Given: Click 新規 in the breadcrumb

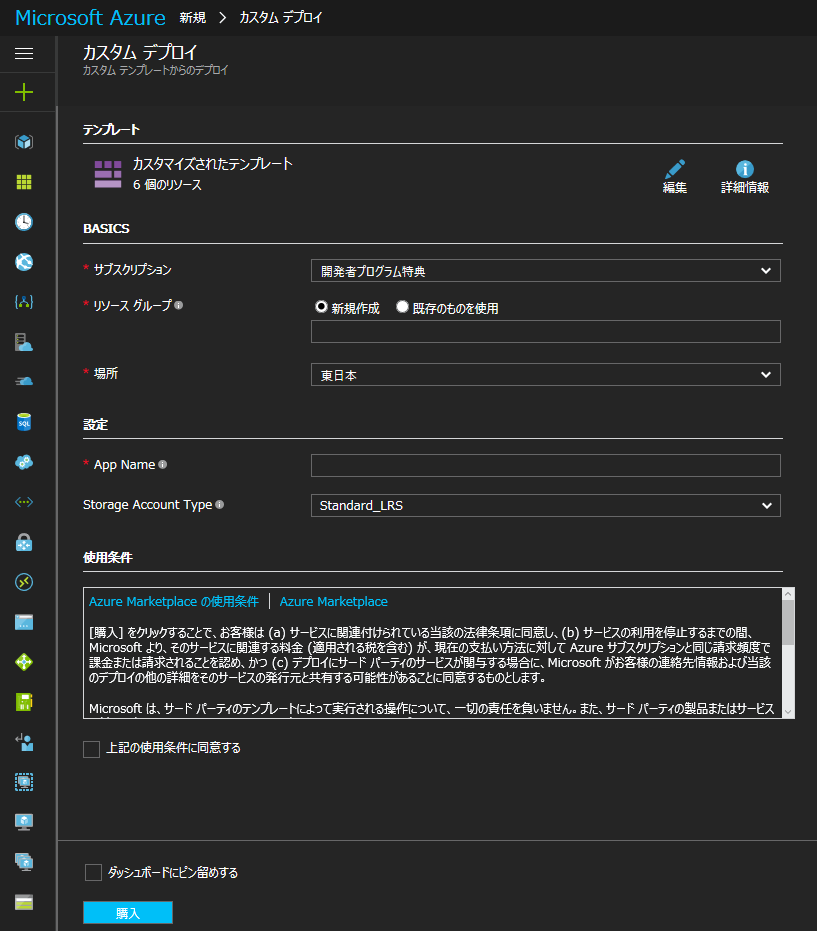Looking at the screenshot, I should (x=192, y=18).
